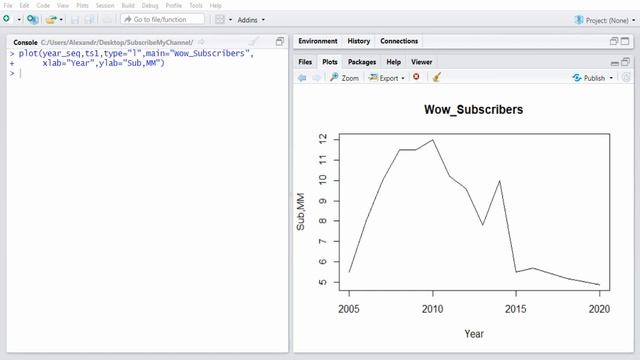Maximize the Plots pane
This screenshot has width=640, height=360.
(625, 62)
